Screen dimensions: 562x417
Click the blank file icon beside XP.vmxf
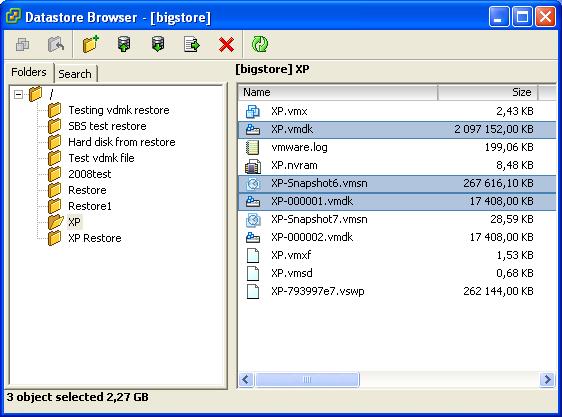pos(253,255)
